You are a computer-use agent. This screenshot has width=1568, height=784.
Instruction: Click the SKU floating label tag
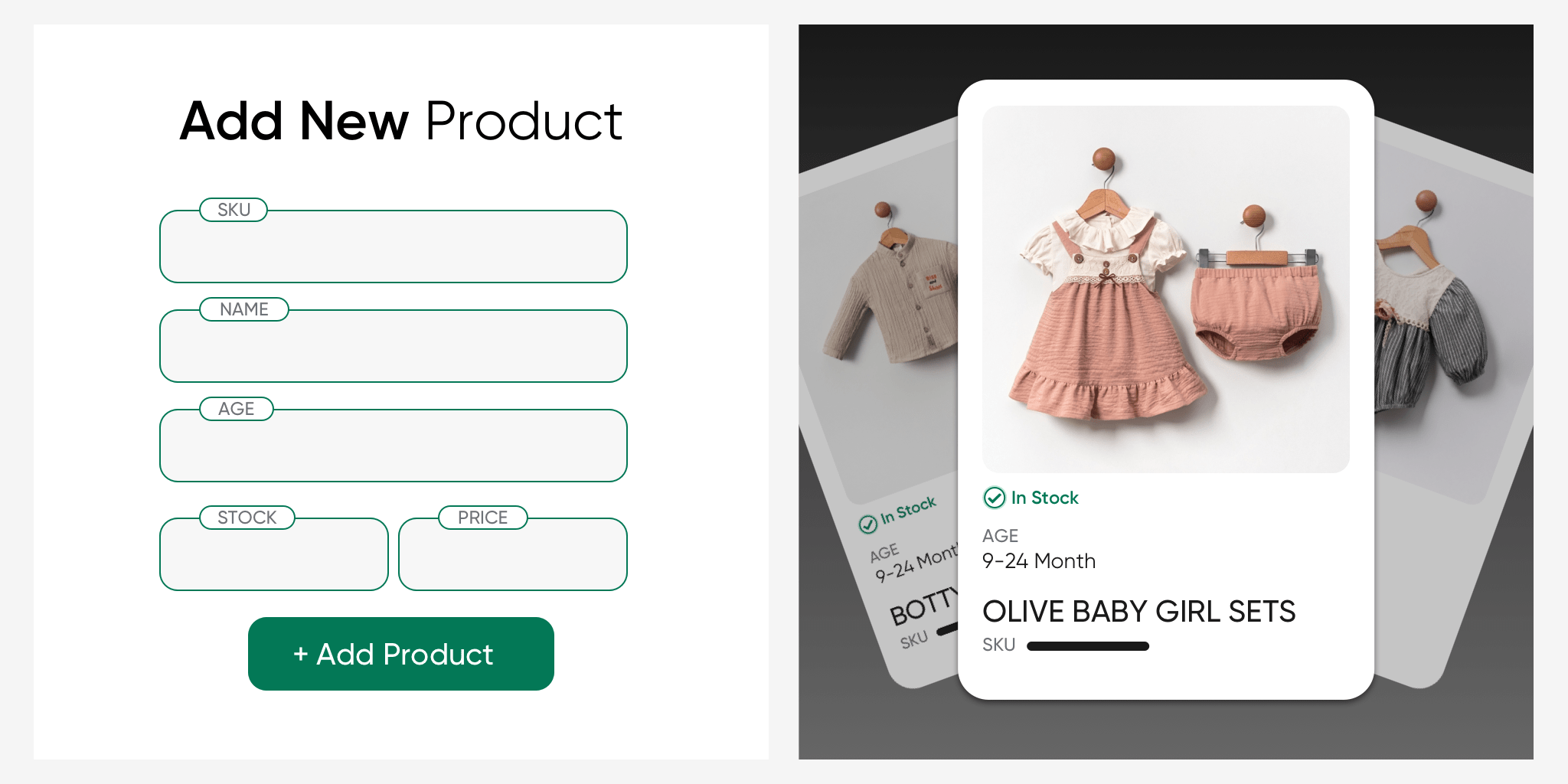[234, 210]
